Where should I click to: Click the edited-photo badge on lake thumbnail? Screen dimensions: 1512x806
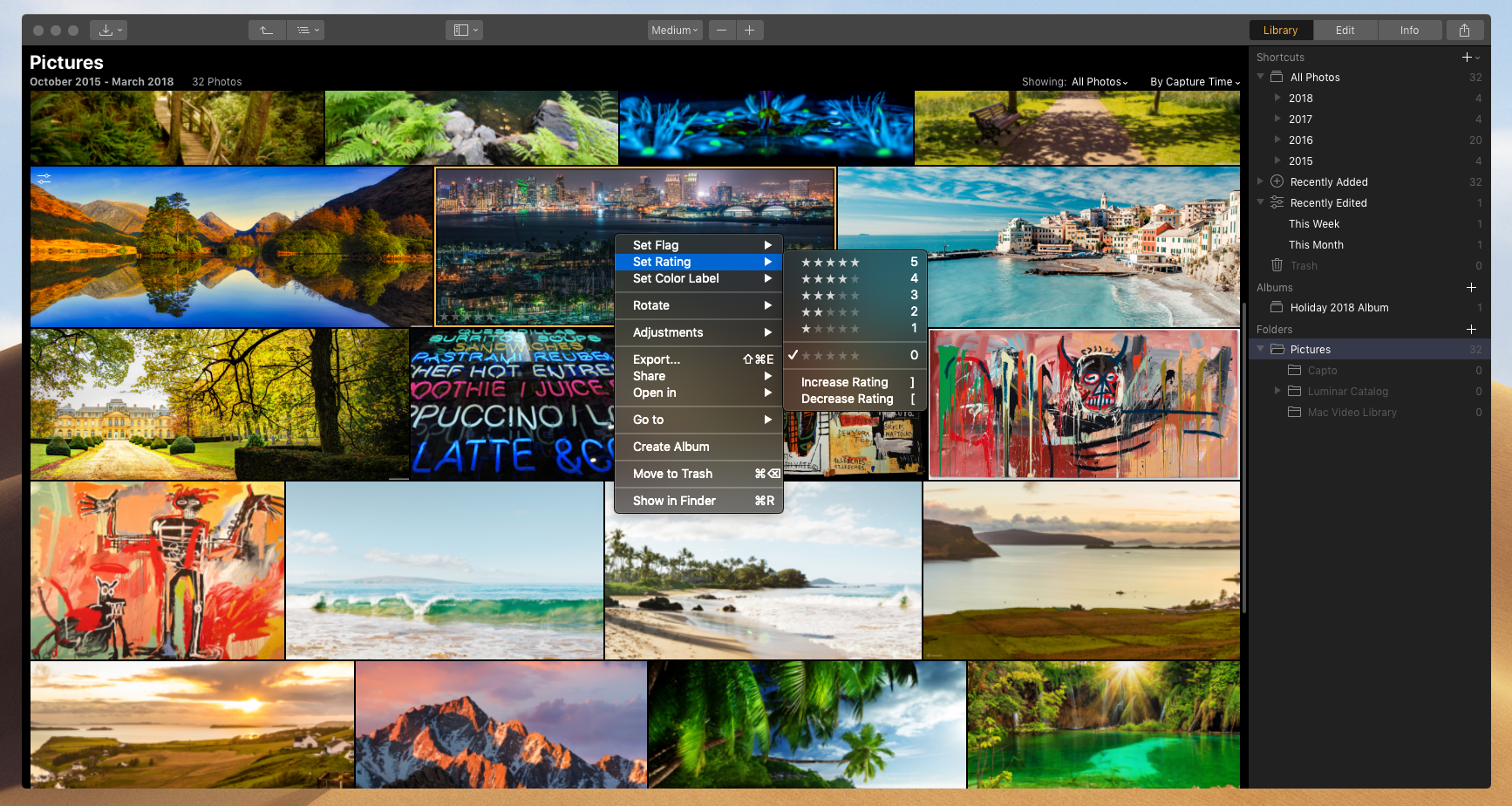pos(43,178)
